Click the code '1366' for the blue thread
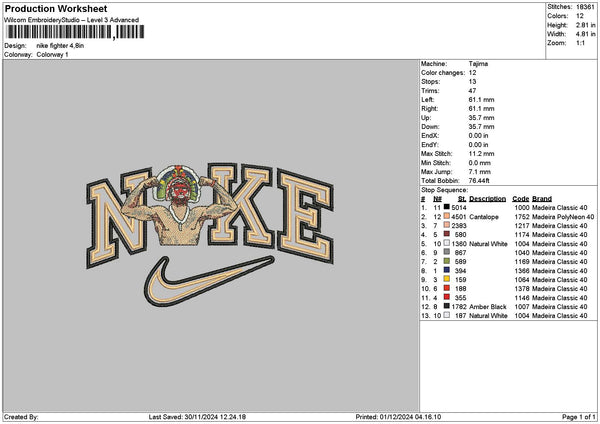This screenshot has height=424, width=600. tap(522, 271)
